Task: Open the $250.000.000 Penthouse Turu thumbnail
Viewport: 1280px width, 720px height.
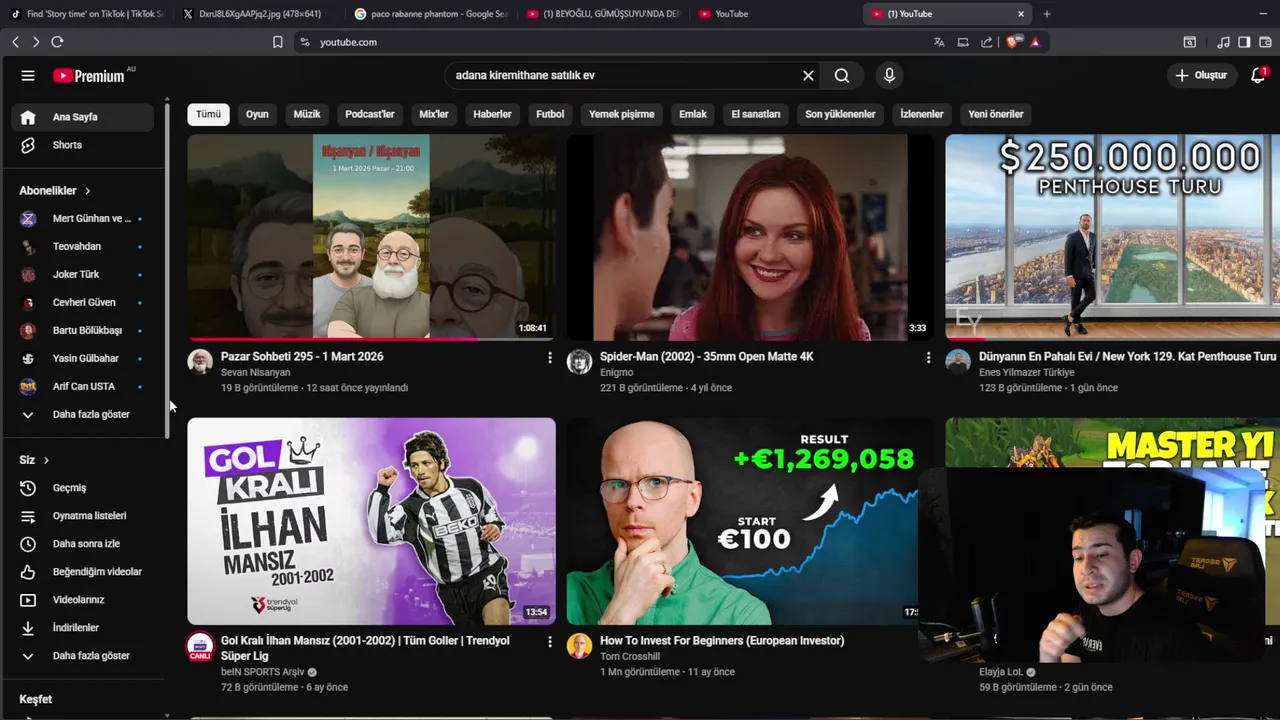Action: pos(1112,238)
